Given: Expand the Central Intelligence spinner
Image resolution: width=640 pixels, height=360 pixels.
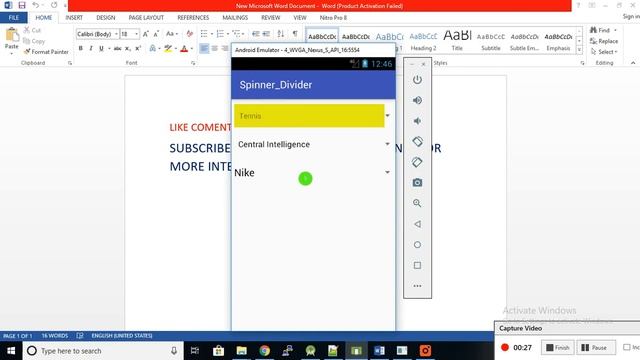Looking at the screenshot, I should pyautogui.click(x=387, y=144).
